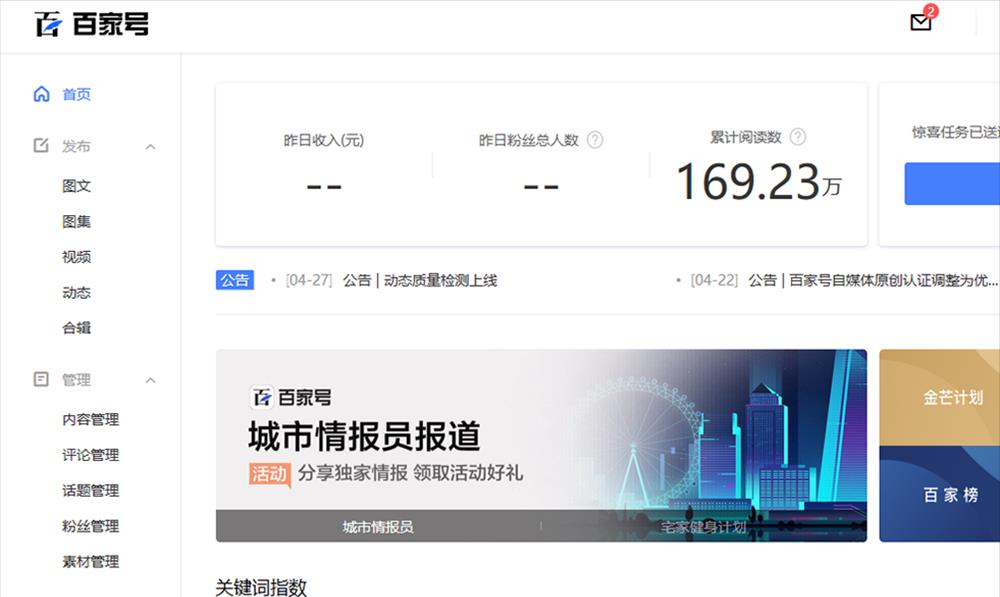The image size is (1000, 597).
Task: Click the [04-22] announcement date
Action: [x=714, y=280]
